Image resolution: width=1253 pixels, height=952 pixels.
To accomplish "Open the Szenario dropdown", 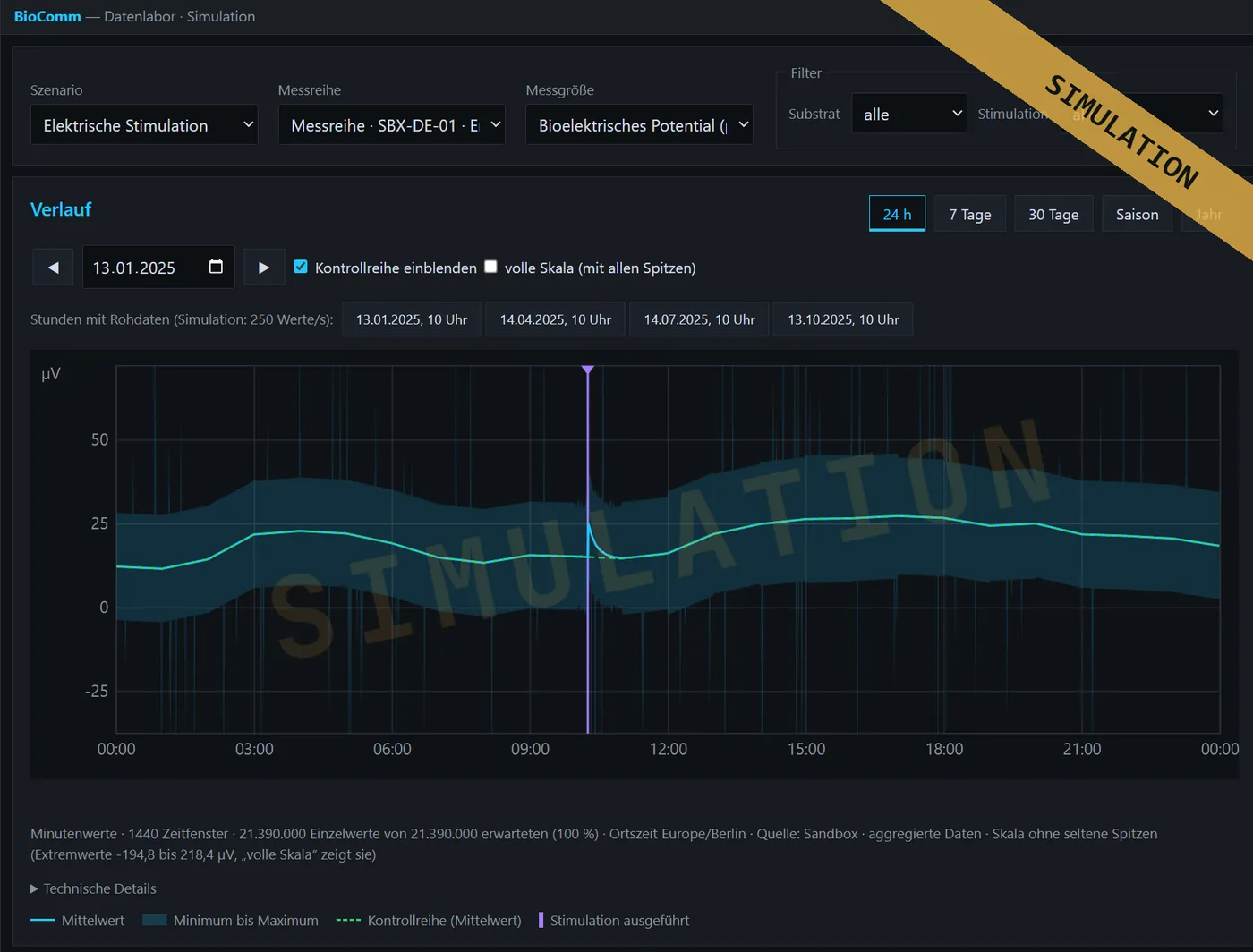I will pos(144,125).
